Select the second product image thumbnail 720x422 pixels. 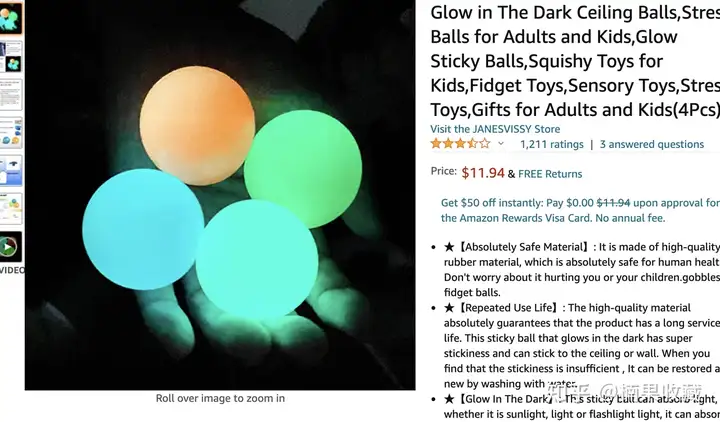(11, 56)
